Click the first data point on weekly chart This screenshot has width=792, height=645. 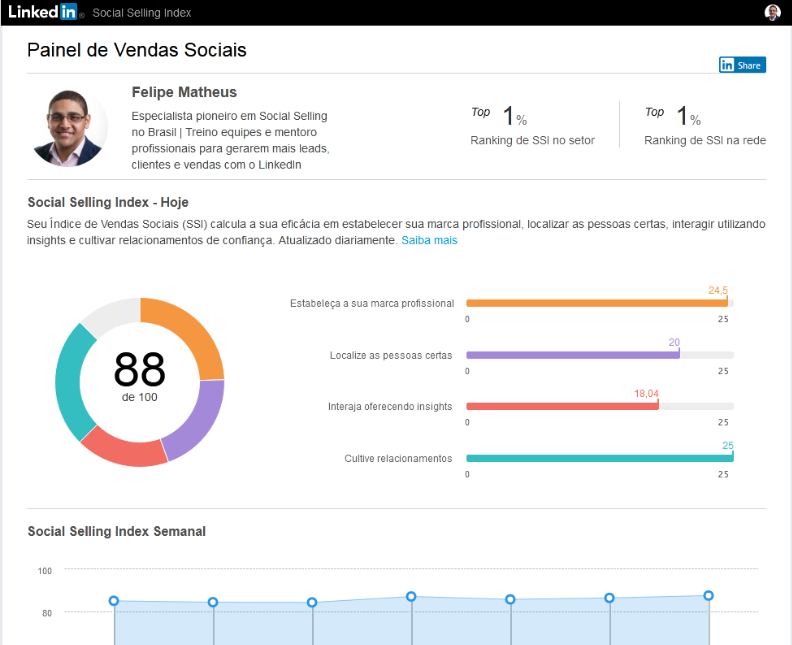click(114, 601)
